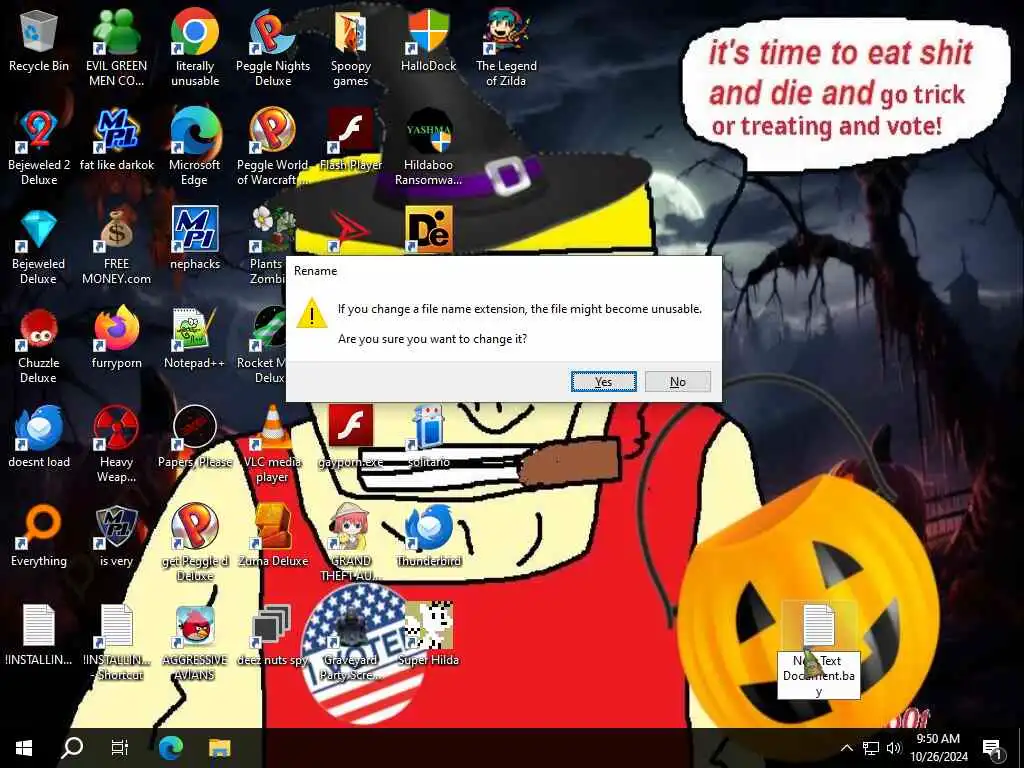Viewport: 1024px width, 768px height.
Task: Select The Legend of Zilda shortcut
Action: [506, 49]
